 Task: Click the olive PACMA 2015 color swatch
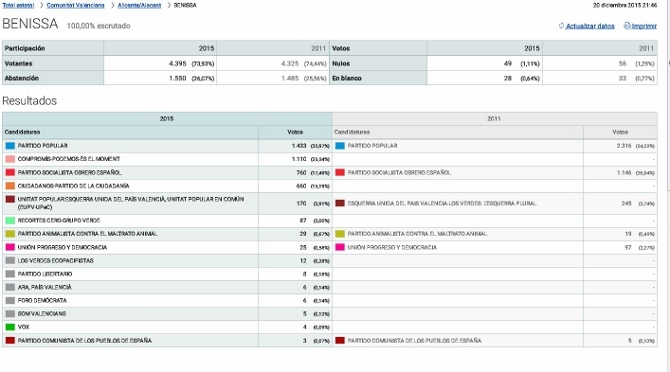point(10,234)
